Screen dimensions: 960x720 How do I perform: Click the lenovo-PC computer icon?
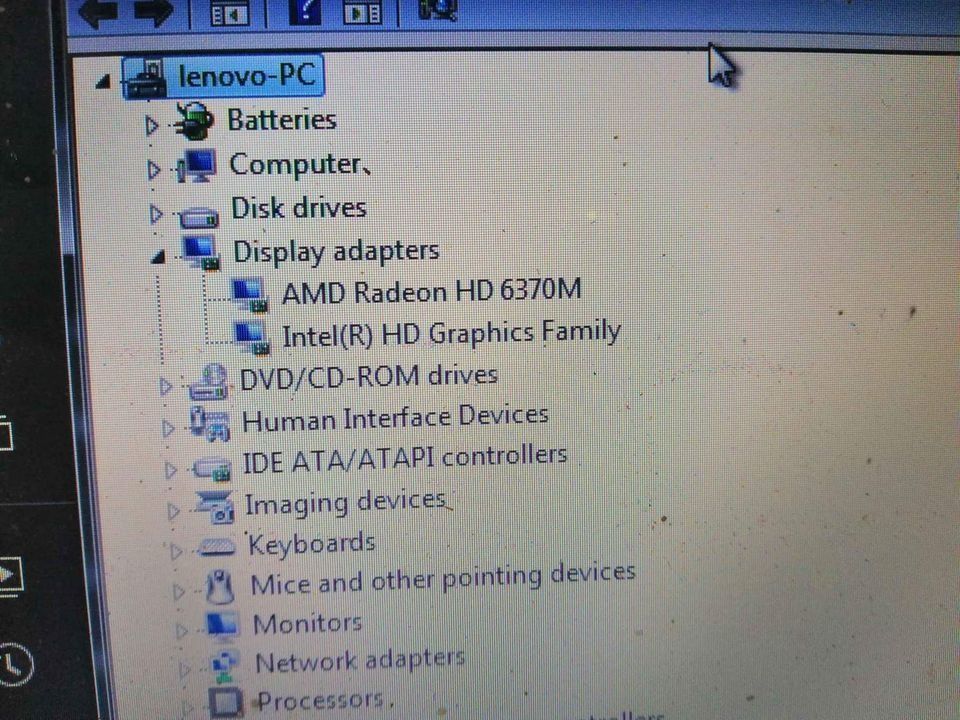coord(146,78)
